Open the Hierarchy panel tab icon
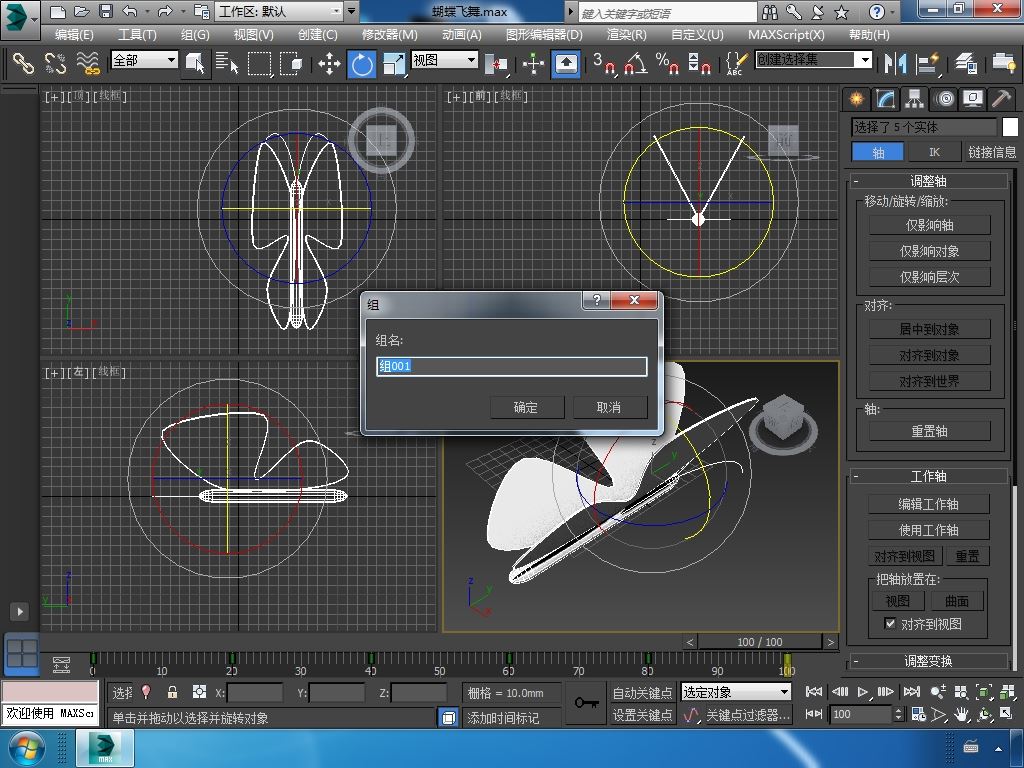The image size is (1024, 768). click(x=914, y=98)
